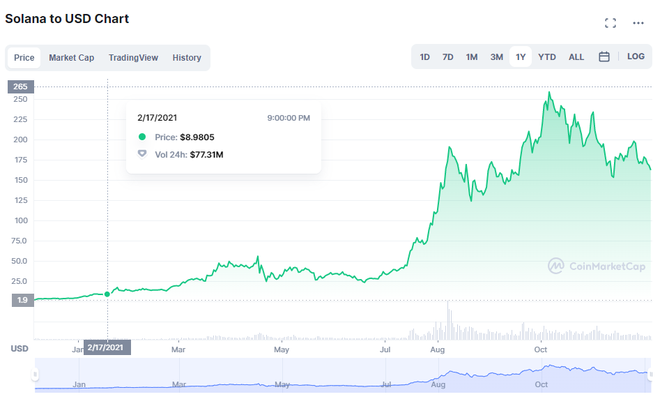Toggle LOG scale on the chart
This screenshot has width=660, height=399.
tap(636, 56)
